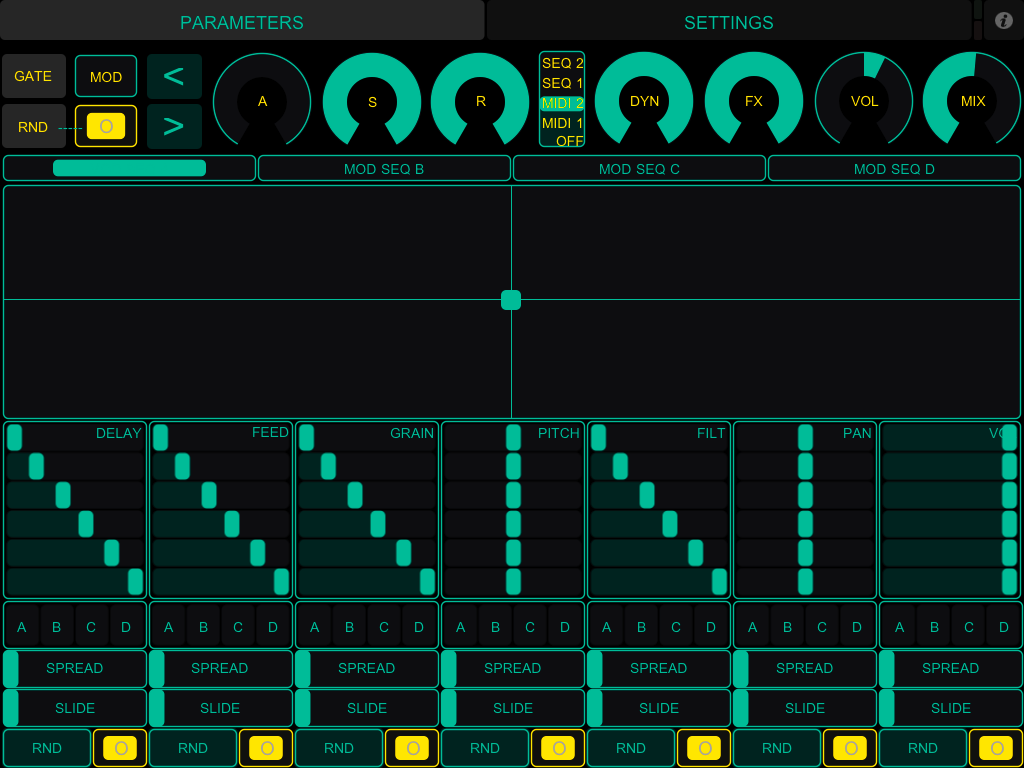Screen dimensions: 1024x768
Task: Click the SPREAD slider under FILT
Action: (659, 669)
